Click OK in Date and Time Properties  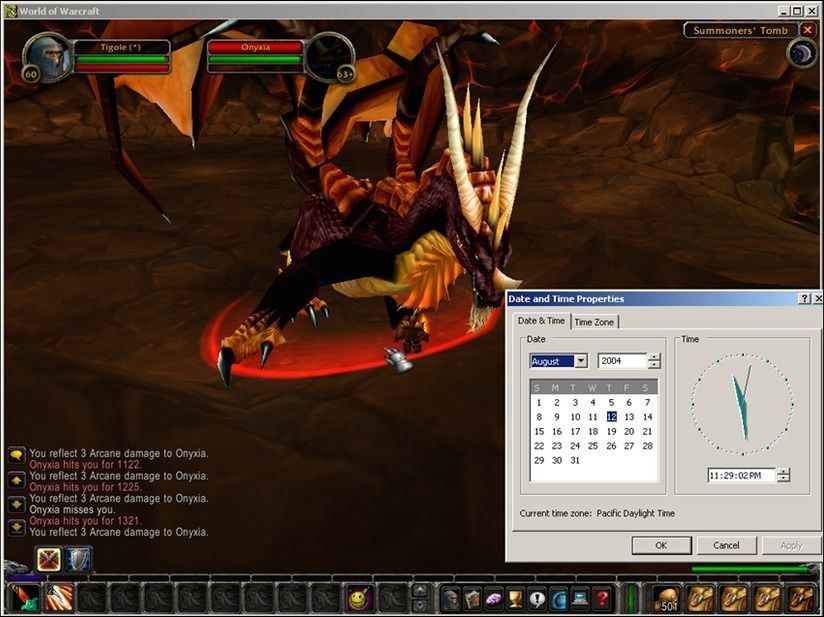(x=661, y=546)
